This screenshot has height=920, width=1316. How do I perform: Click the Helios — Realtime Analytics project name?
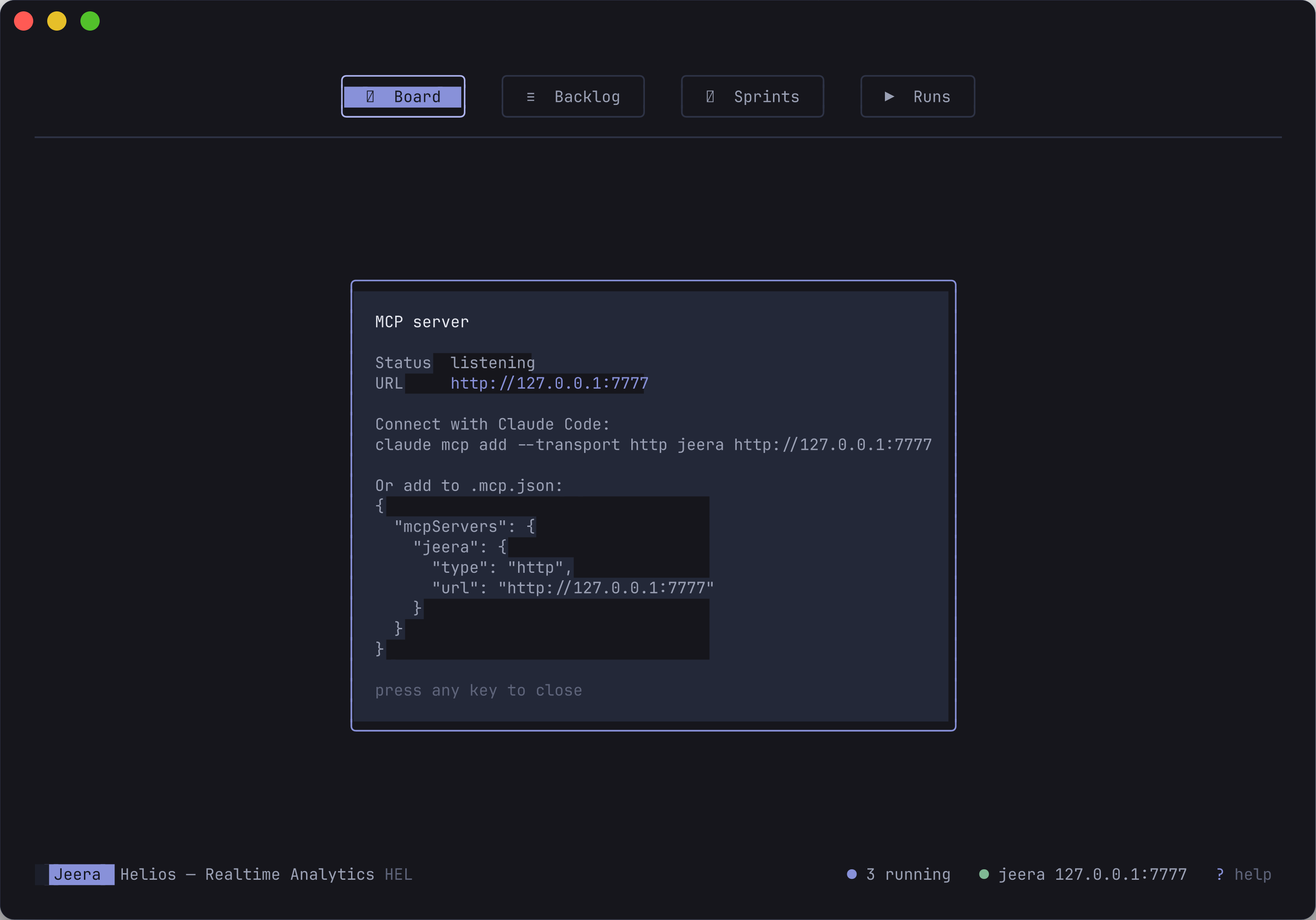(247, 874)
